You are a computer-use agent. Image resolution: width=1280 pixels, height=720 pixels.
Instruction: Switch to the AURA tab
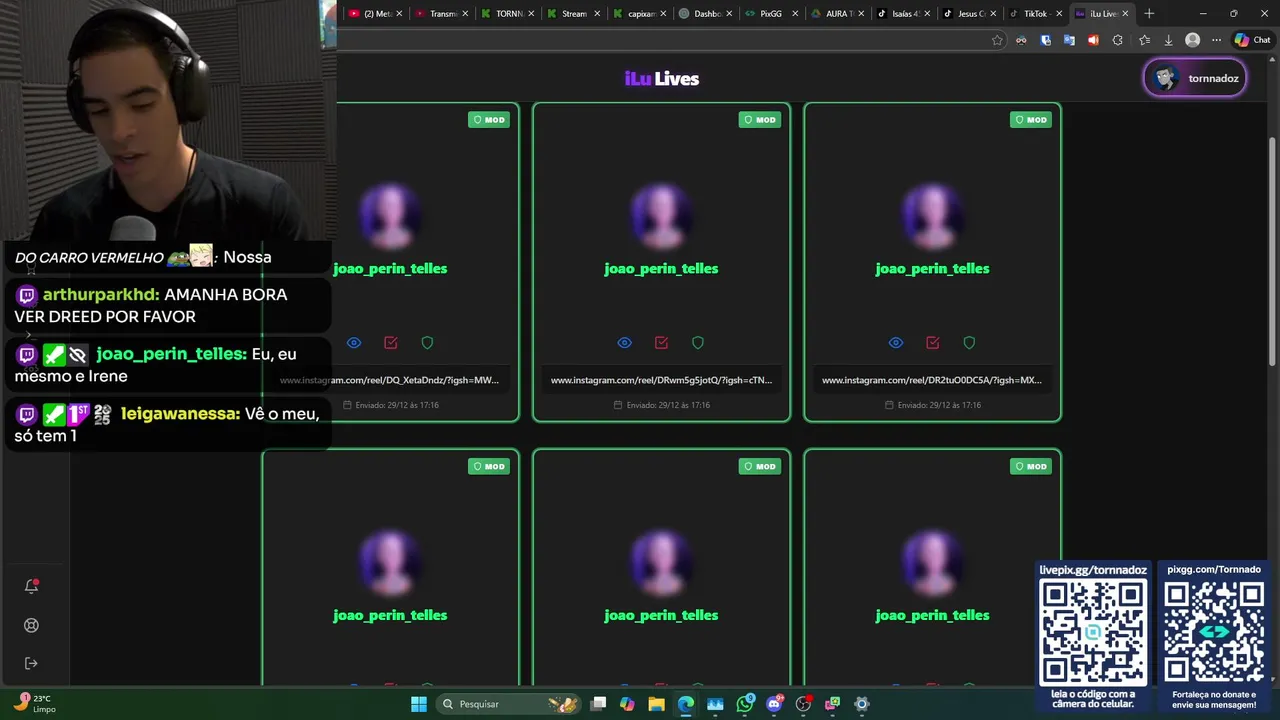pos(838,14)
